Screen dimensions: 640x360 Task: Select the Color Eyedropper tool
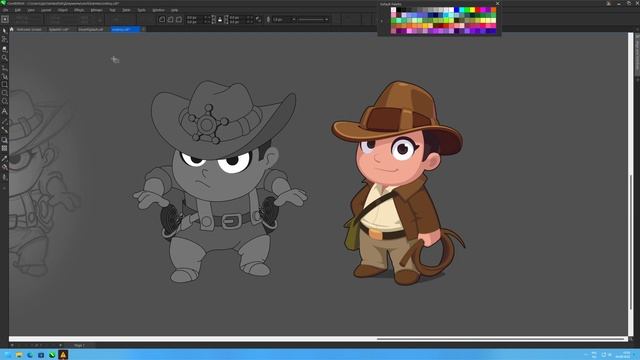4,158
